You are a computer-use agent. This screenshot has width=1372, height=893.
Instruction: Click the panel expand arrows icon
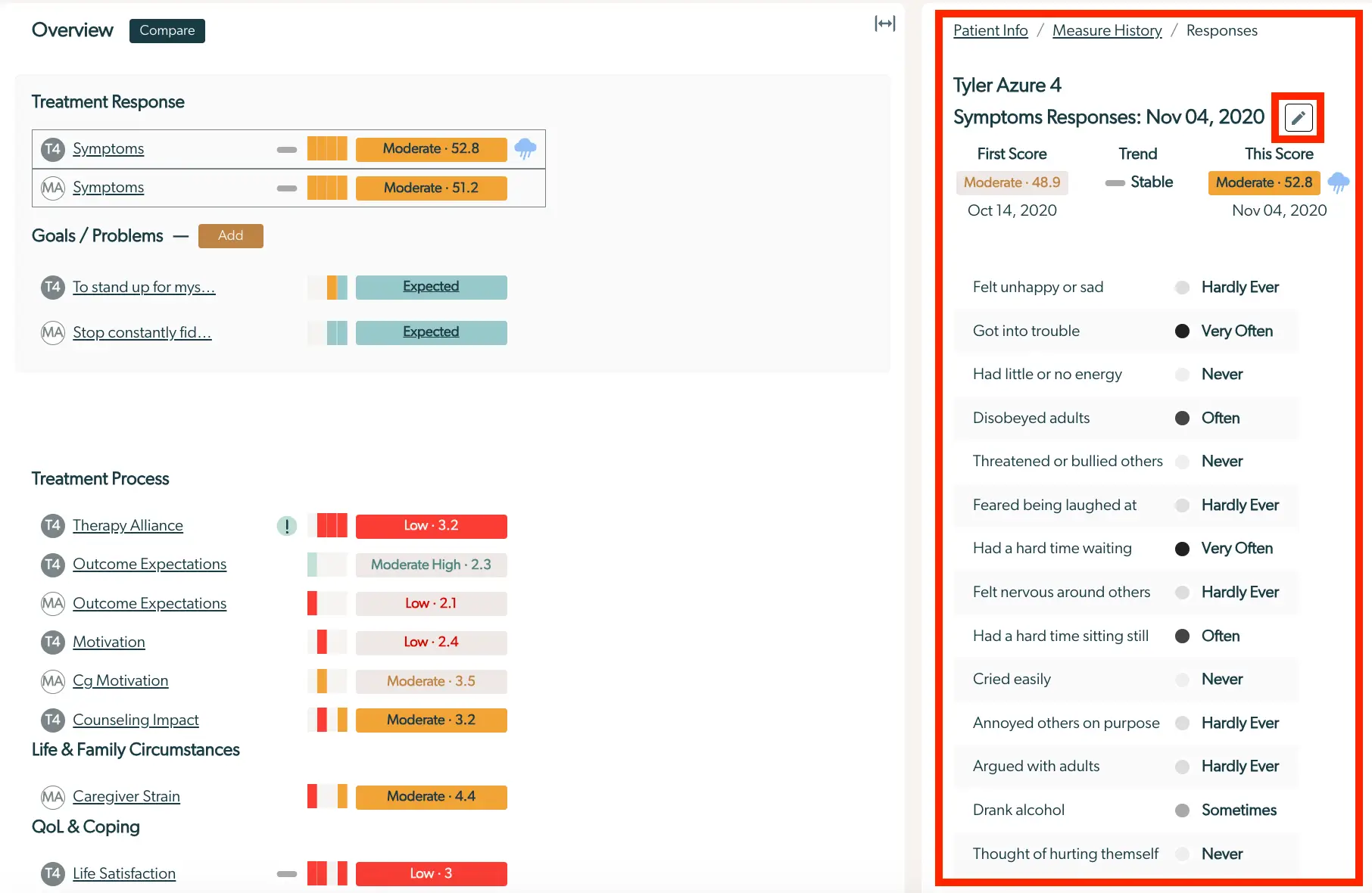point(884,23)
